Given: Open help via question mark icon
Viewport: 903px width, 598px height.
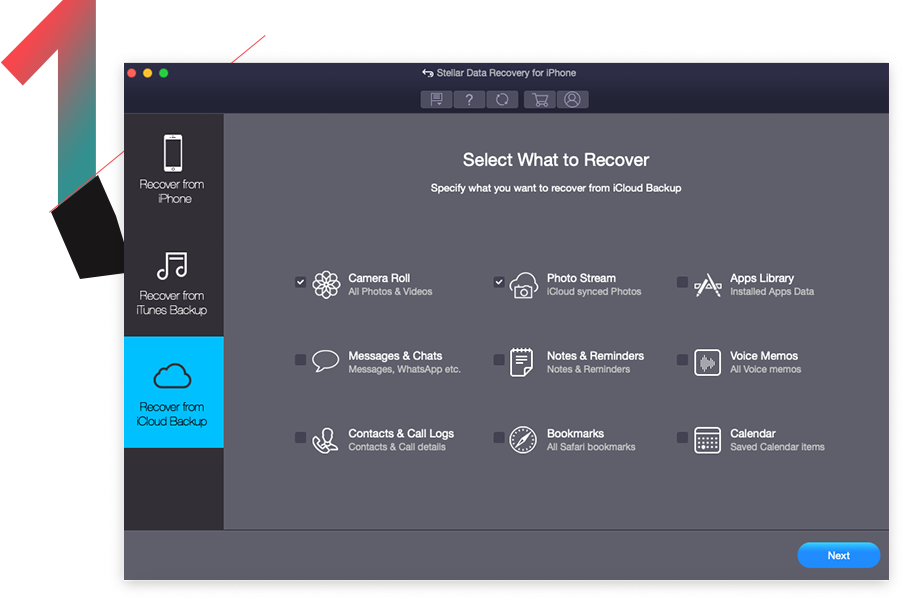Looking at the screenshot, I should 469,99.
